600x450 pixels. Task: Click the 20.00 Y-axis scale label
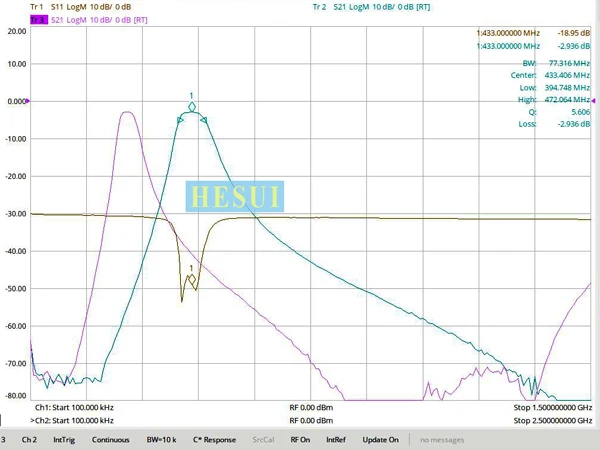[x=17, y=31]
